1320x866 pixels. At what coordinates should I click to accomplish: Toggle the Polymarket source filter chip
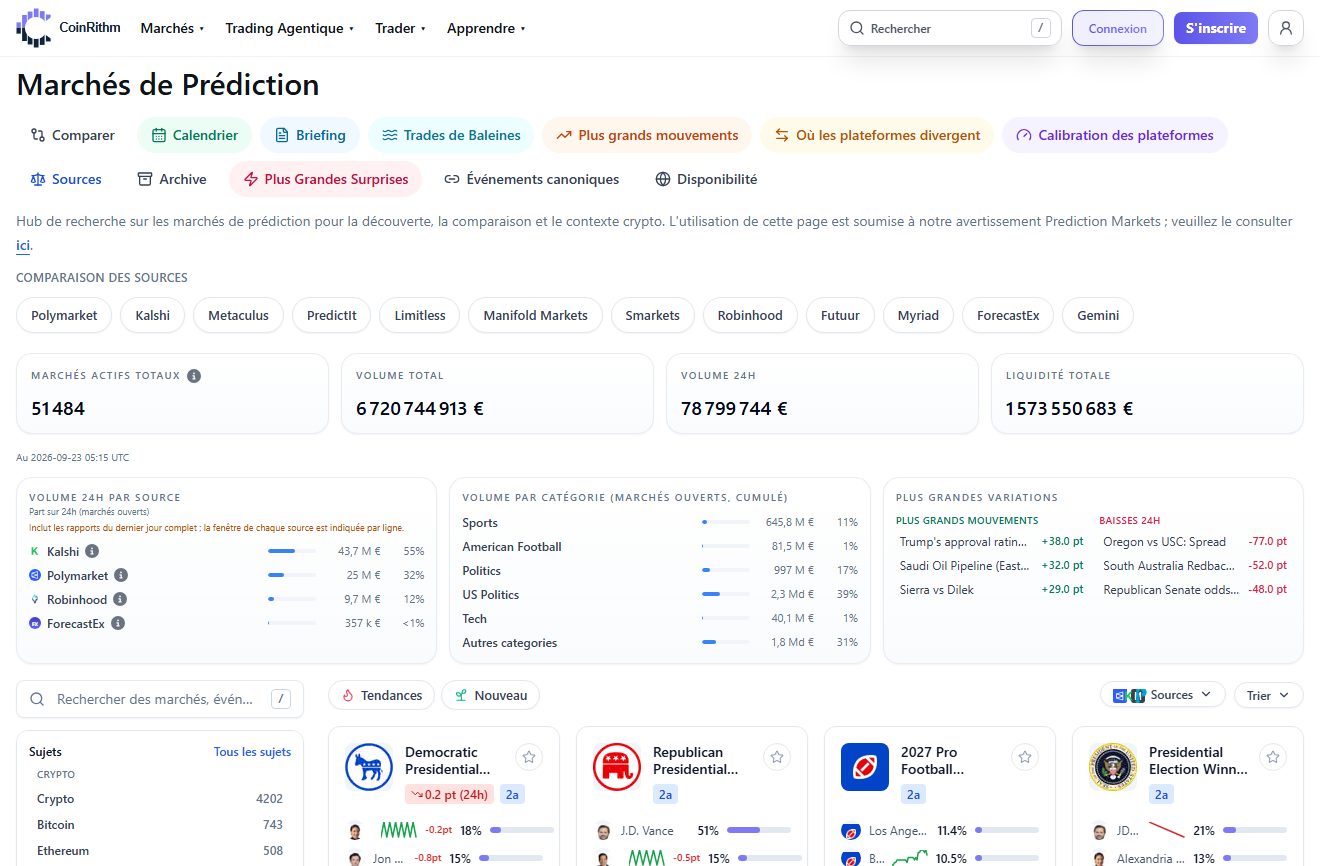64,315
